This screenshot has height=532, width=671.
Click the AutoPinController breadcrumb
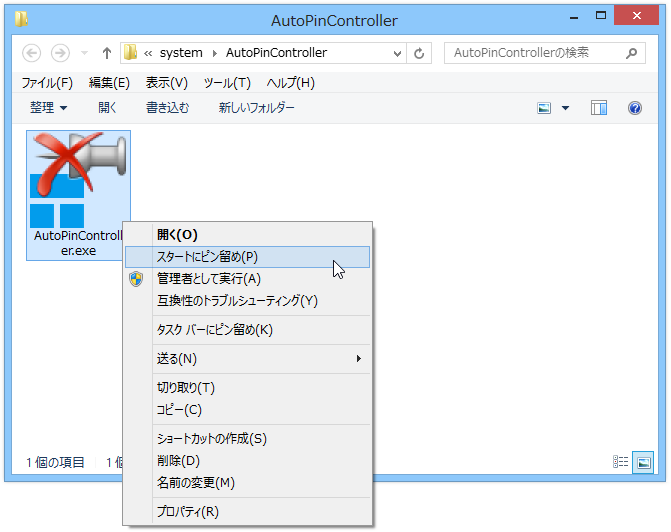276,53
